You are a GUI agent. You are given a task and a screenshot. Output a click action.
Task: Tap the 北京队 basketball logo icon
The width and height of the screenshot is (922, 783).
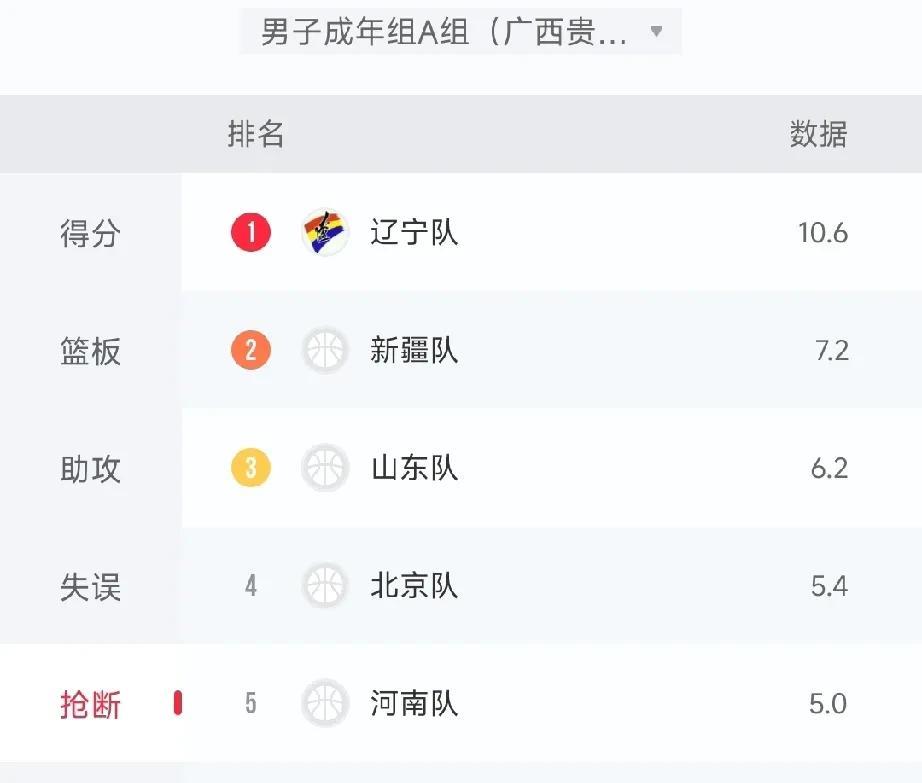coord(325,585)
